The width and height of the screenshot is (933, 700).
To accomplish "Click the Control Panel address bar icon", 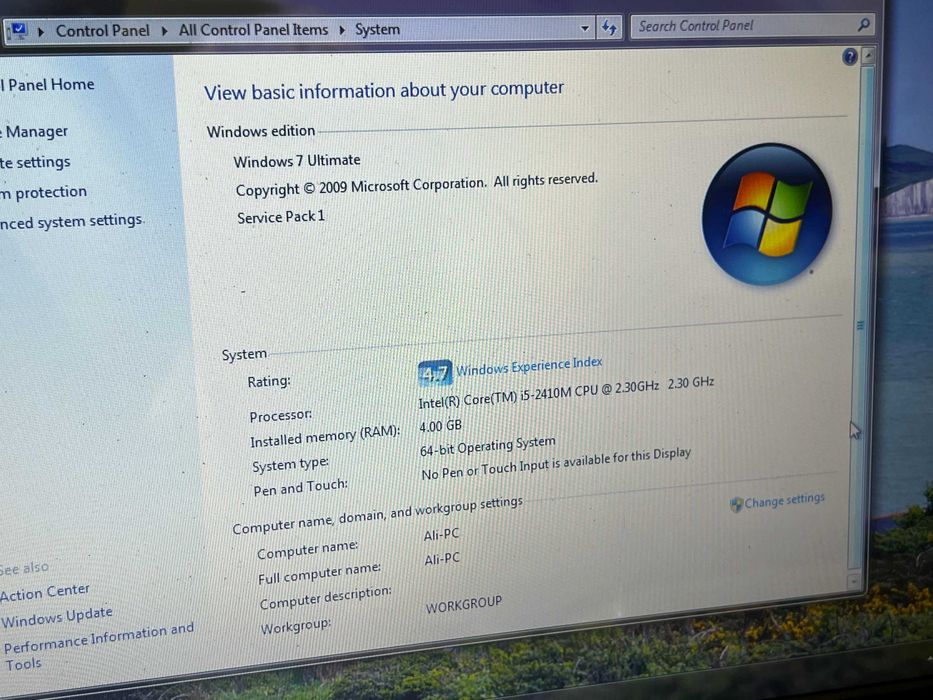I will pos(18,30).
